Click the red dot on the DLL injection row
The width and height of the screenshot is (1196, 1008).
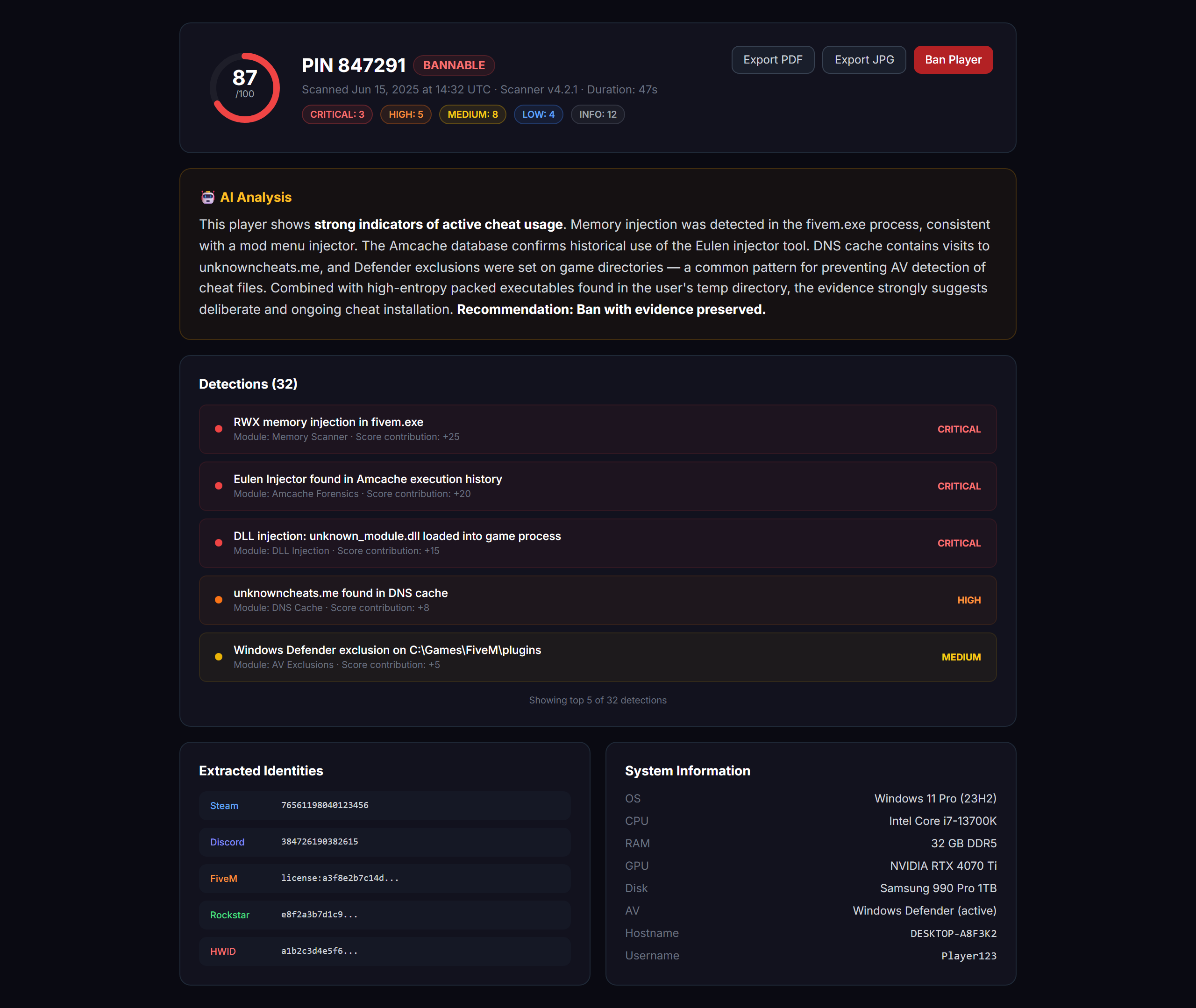coord(218,543)
